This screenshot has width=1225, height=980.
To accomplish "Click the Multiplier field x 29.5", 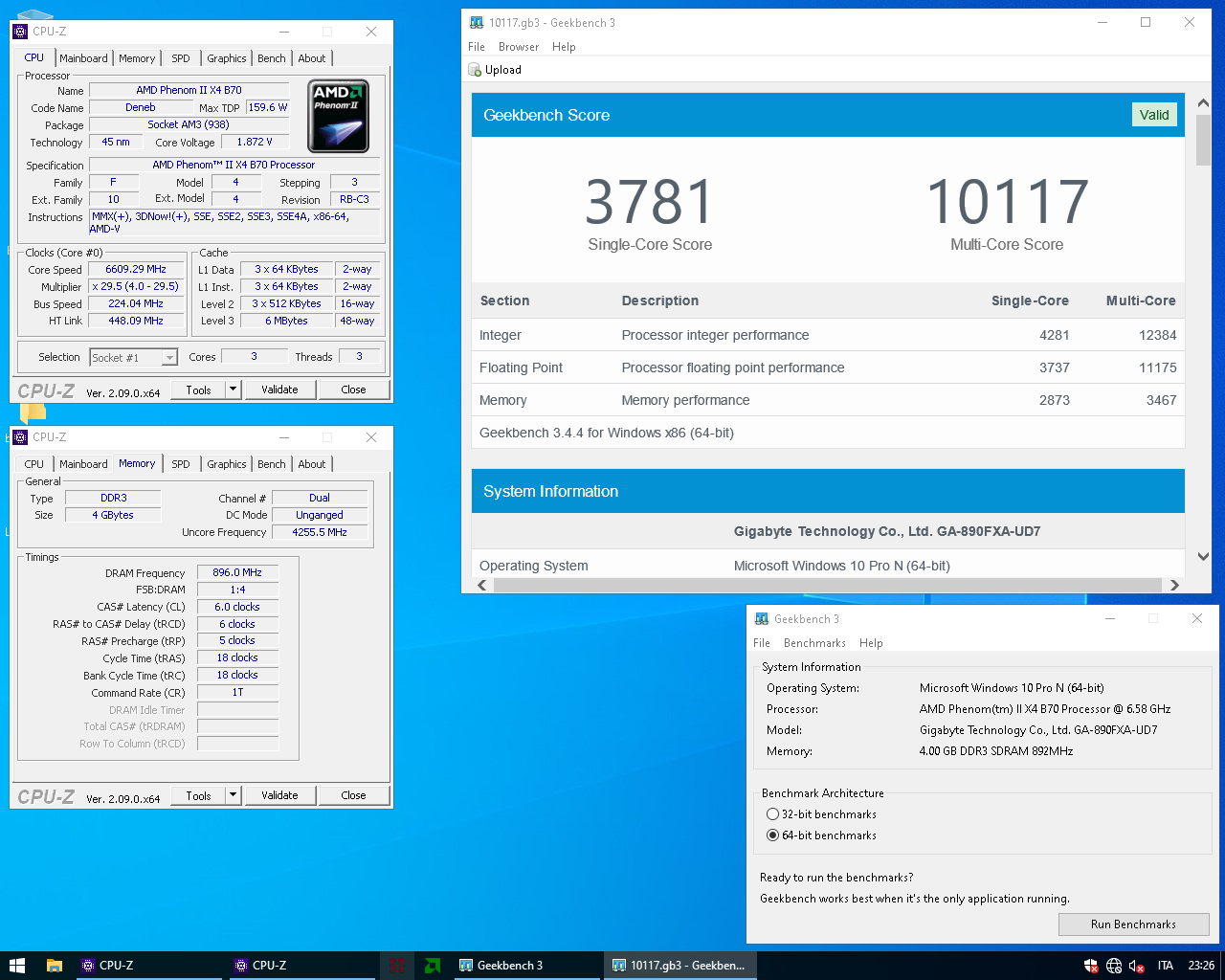I will (136, 287).
